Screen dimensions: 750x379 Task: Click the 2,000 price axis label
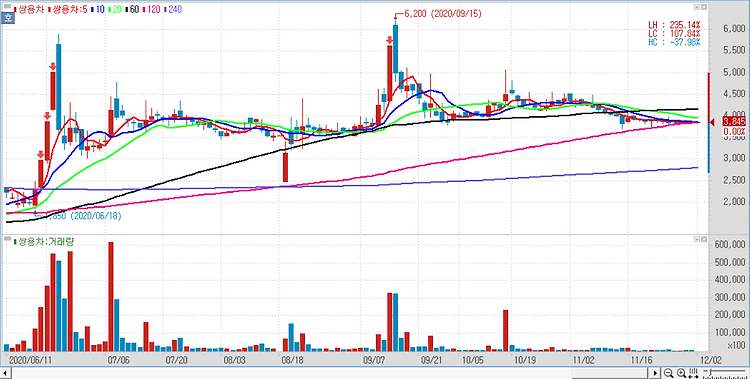click(x=733, y=201)
